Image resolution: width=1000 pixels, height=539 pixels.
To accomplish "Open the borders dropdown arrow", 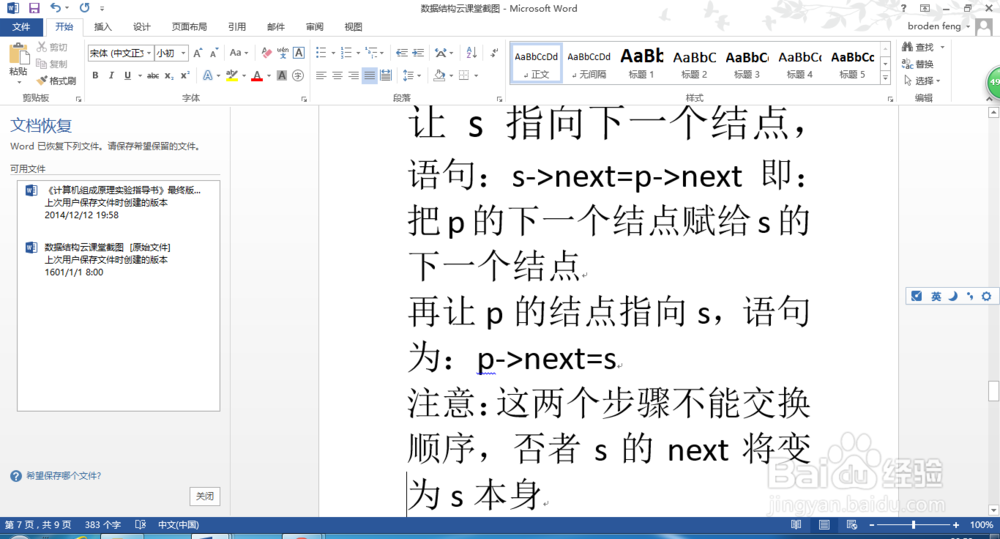I will tap(476, 75).
